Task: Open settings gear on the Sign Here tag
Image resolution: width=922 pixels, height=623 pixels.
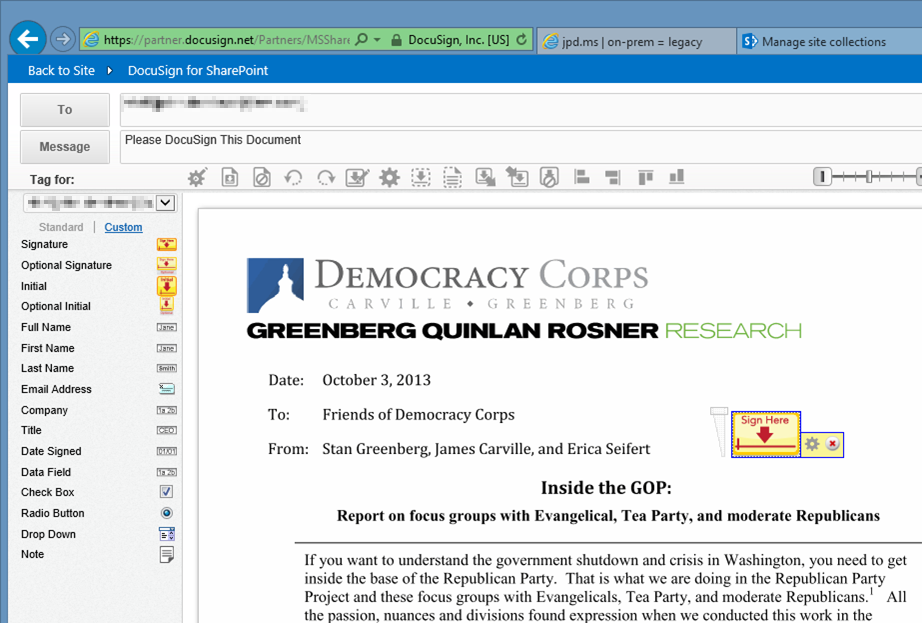Action: (812, 444)
